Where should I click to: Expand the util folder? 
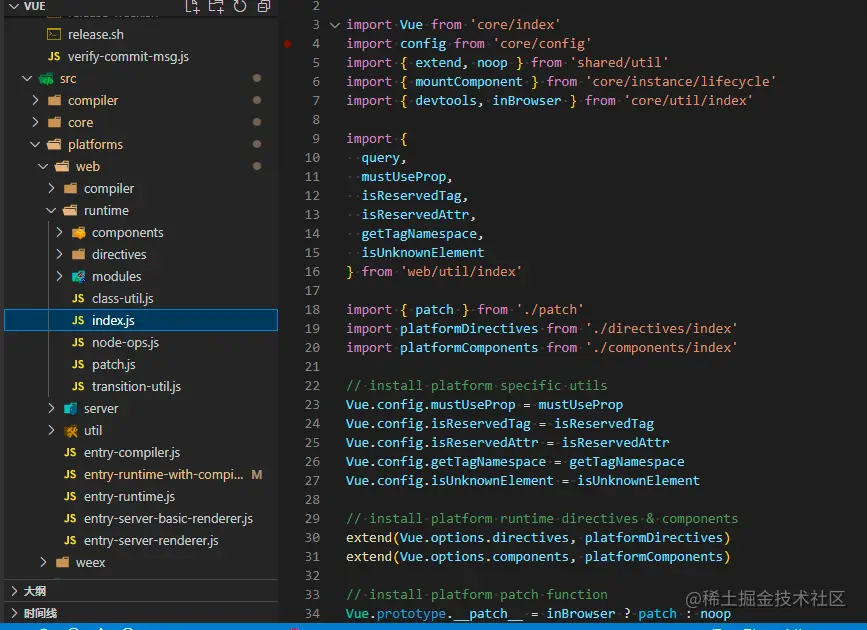51,430
